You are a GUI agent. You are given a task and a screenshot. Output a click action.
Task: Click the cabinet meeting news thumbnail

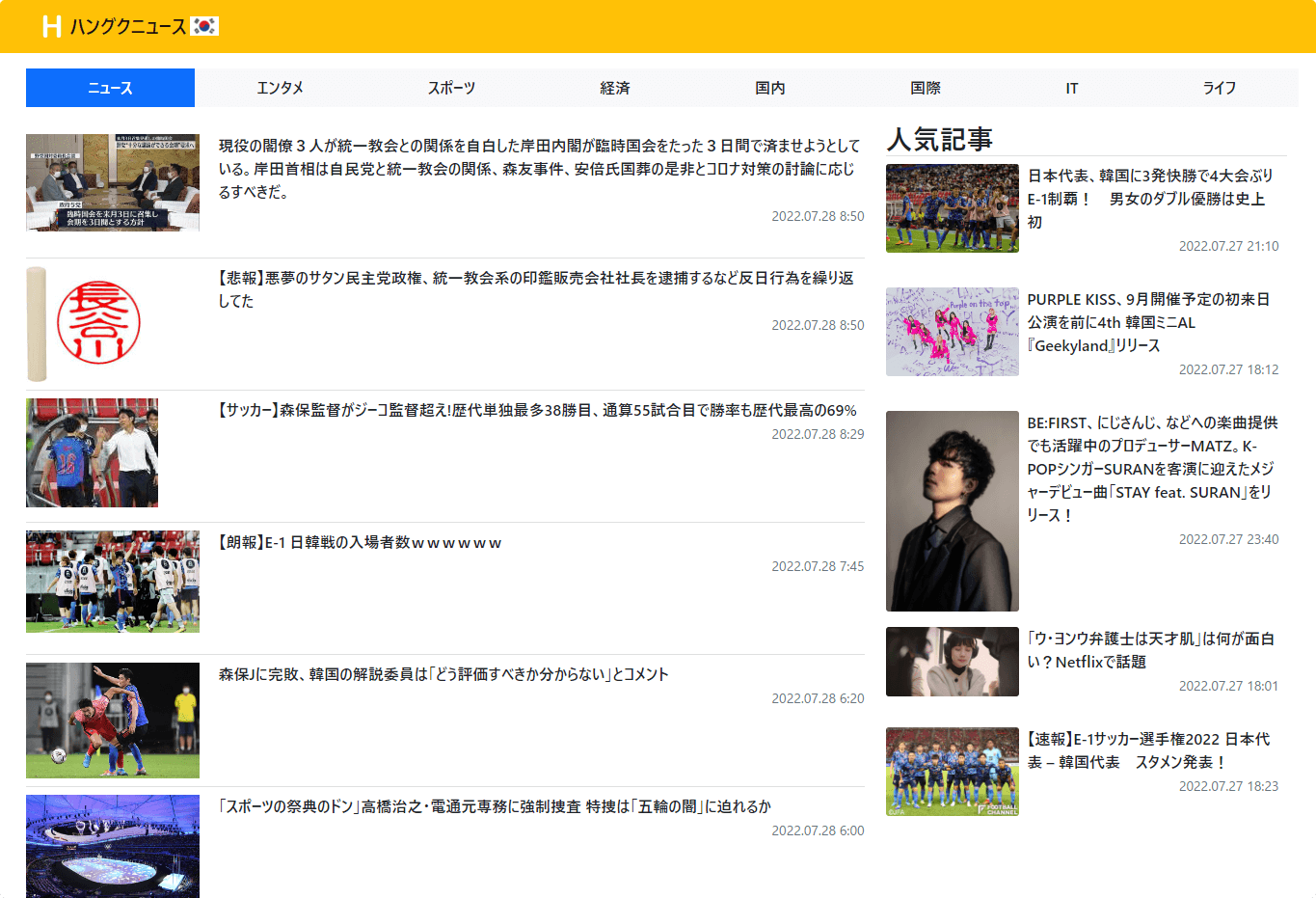coord(113,182)
